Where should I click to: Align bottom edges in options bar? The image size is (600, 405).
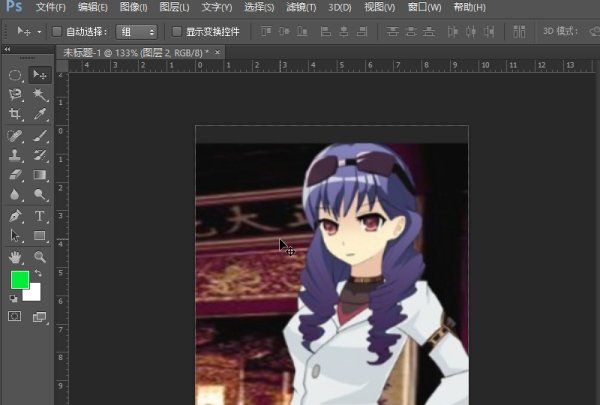302,31
